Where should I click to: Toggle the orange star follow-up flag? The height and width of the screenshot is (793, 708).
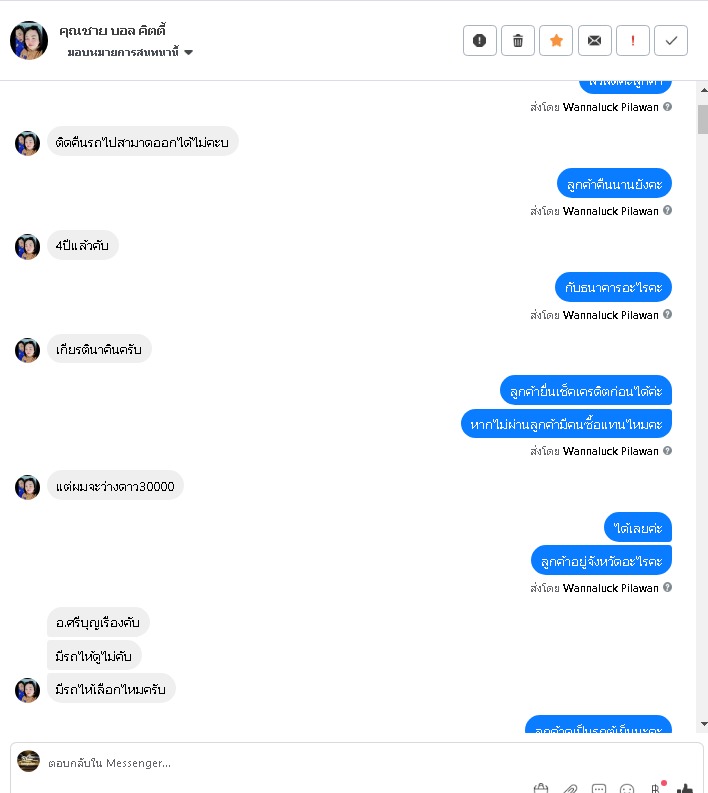pos(556,40)
